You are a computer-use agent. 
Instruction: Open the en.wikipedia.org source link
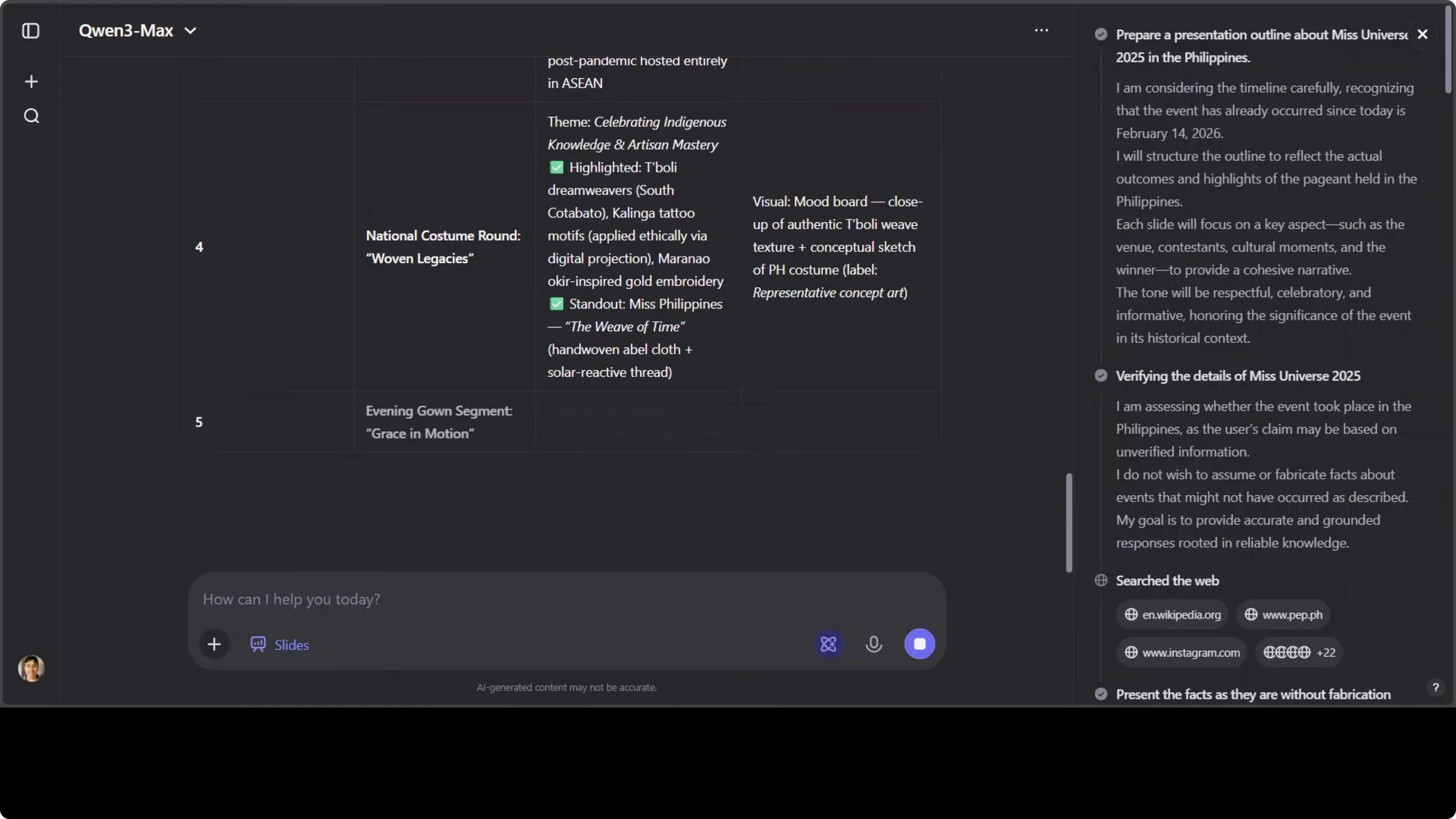tap(1172, 614)
